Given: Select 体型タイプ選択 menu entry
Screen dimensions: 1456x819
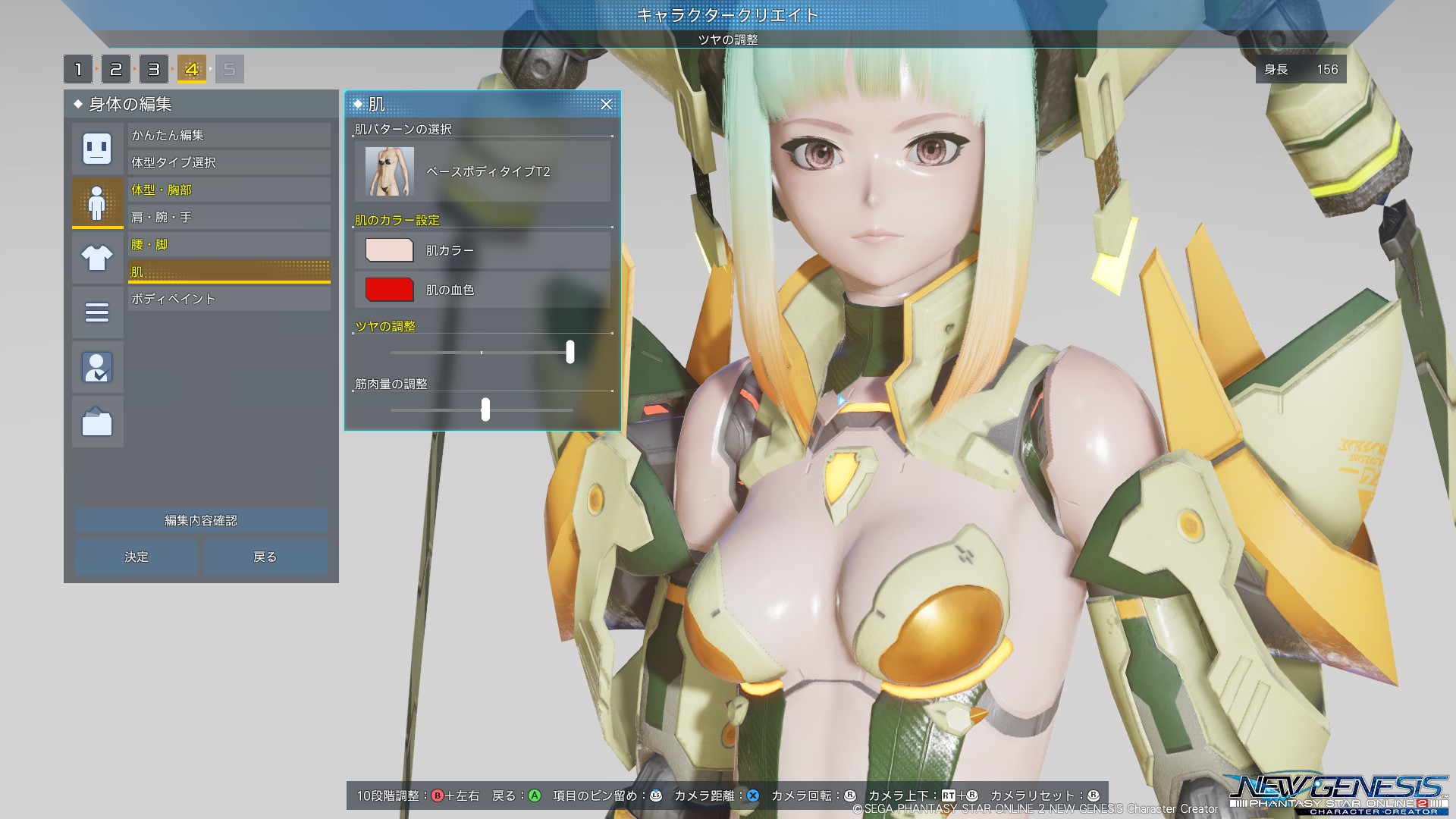Looking at the screenshot, I should tap(228, 162).
